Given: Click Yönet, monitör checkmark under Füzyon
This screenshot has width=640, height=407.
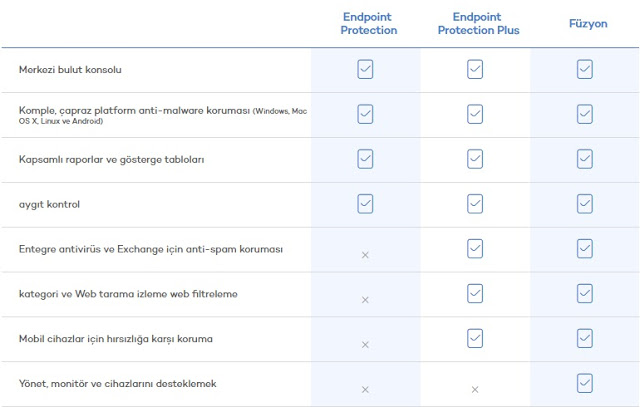Looking at the screenshot, I should tap(584, 383).
